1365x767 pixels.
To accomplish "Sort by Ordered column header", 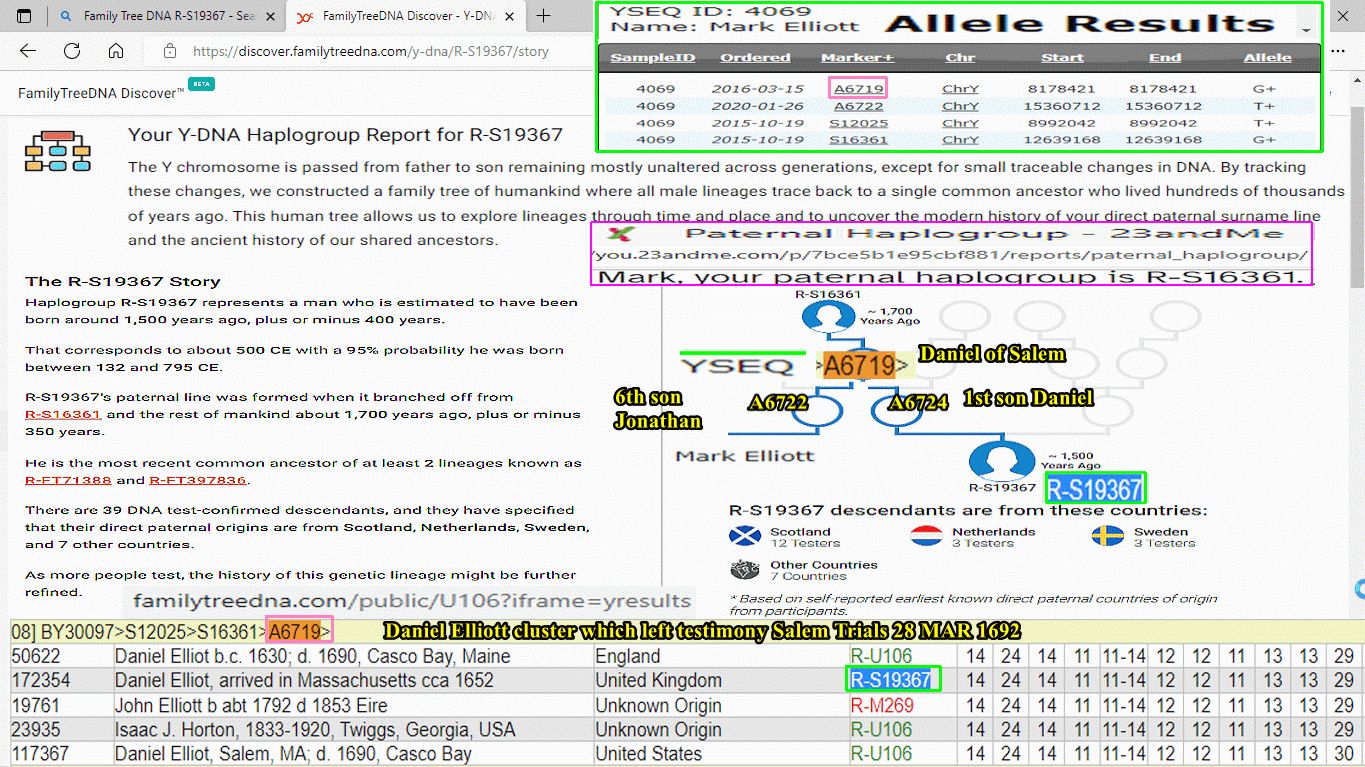I will pyautogui.click(x=755, y=58).
